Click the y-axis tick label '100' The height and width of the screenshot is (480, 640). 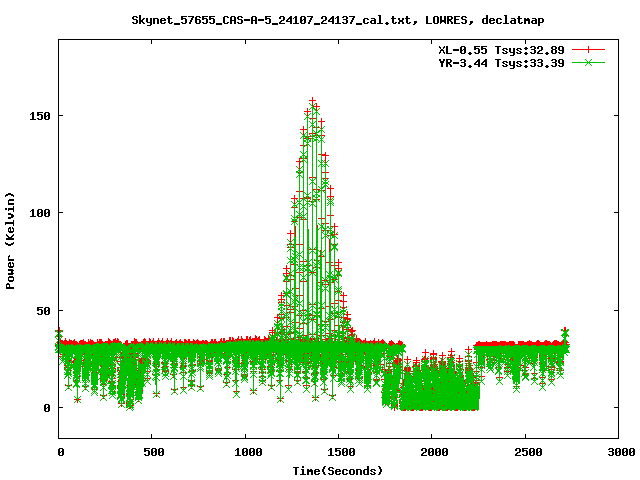[x=40, y=213]
